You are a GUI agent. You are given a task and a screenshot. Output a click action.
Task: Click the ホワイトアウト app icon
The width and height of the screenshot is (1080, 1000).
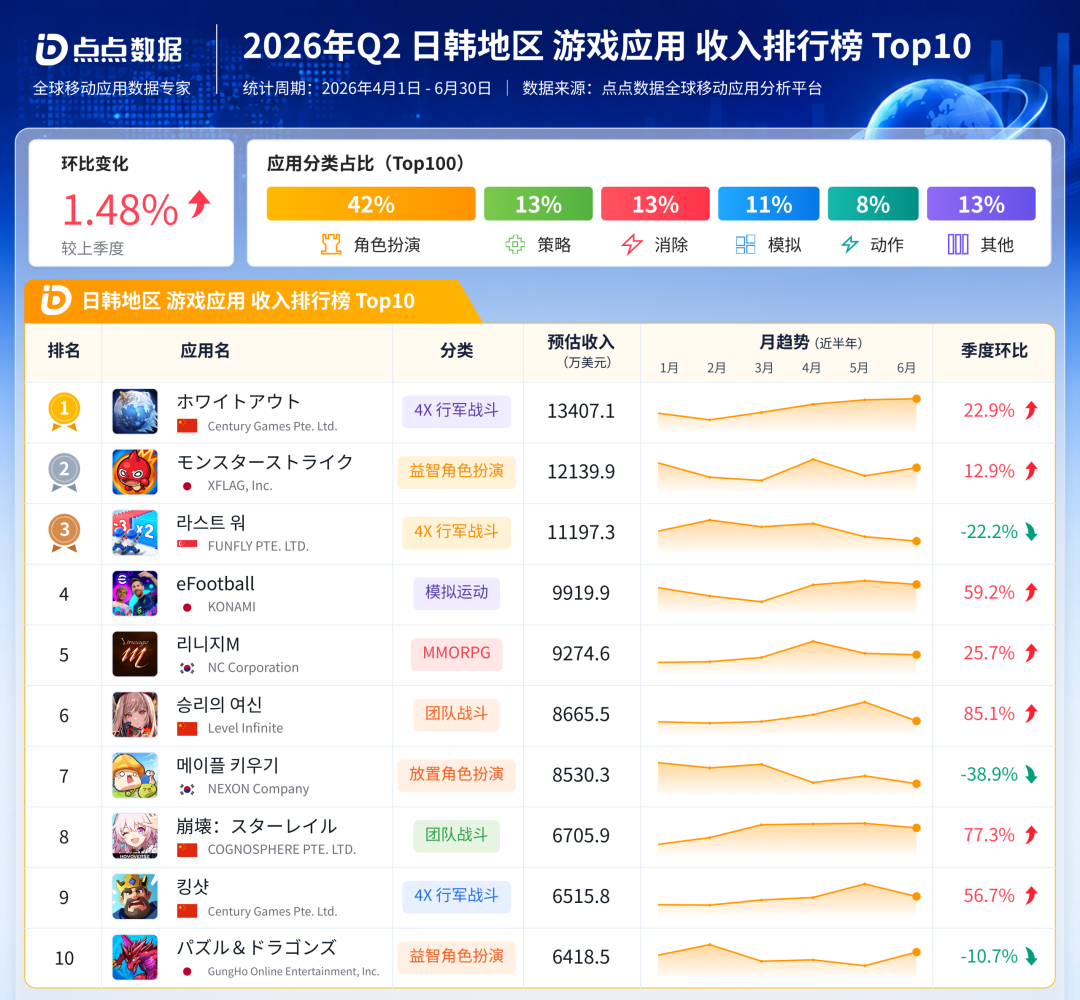pos(135,411)
